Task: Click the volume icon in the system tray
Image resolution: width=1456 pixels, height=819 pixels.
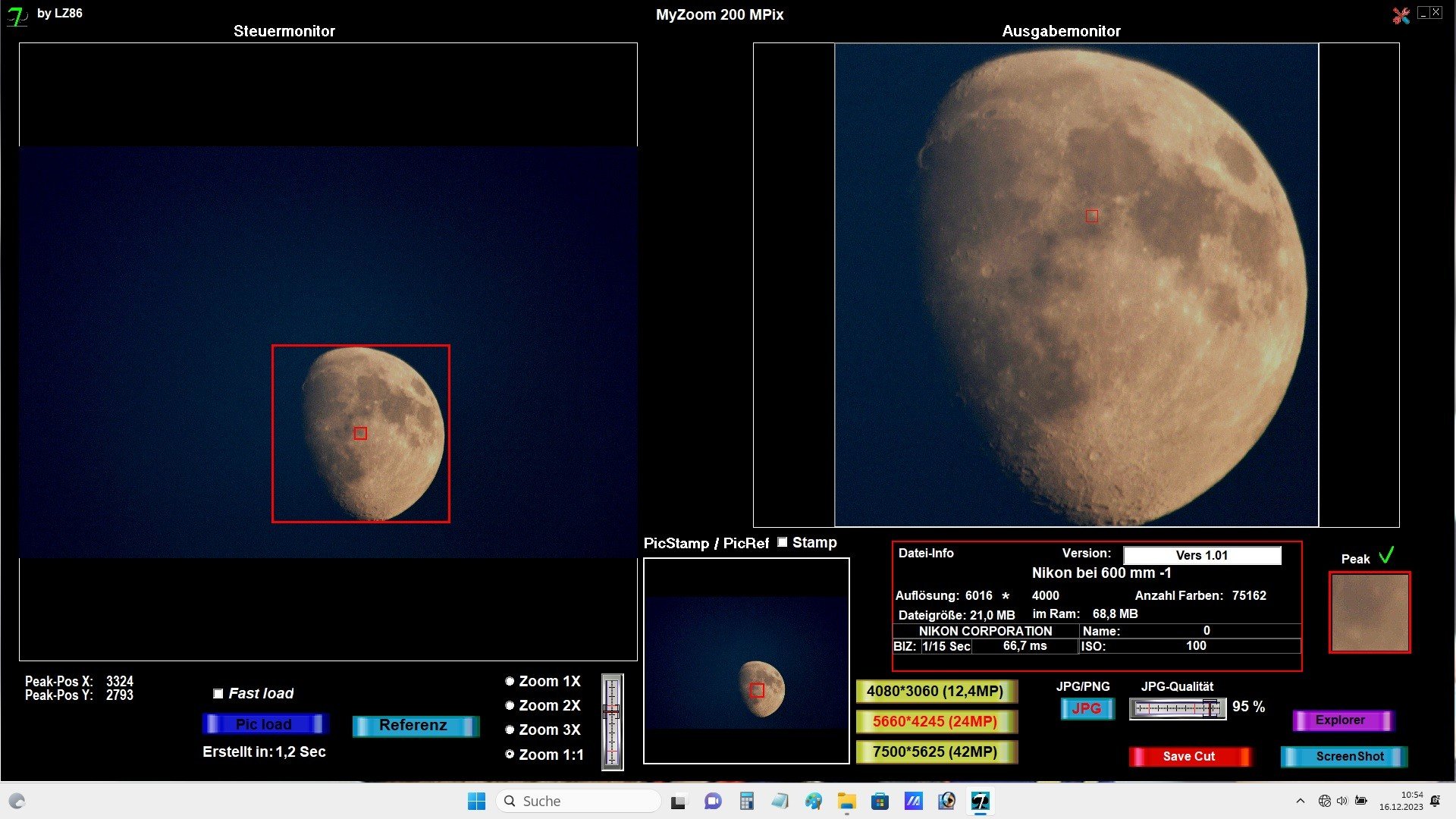Action: (1342, 801)
